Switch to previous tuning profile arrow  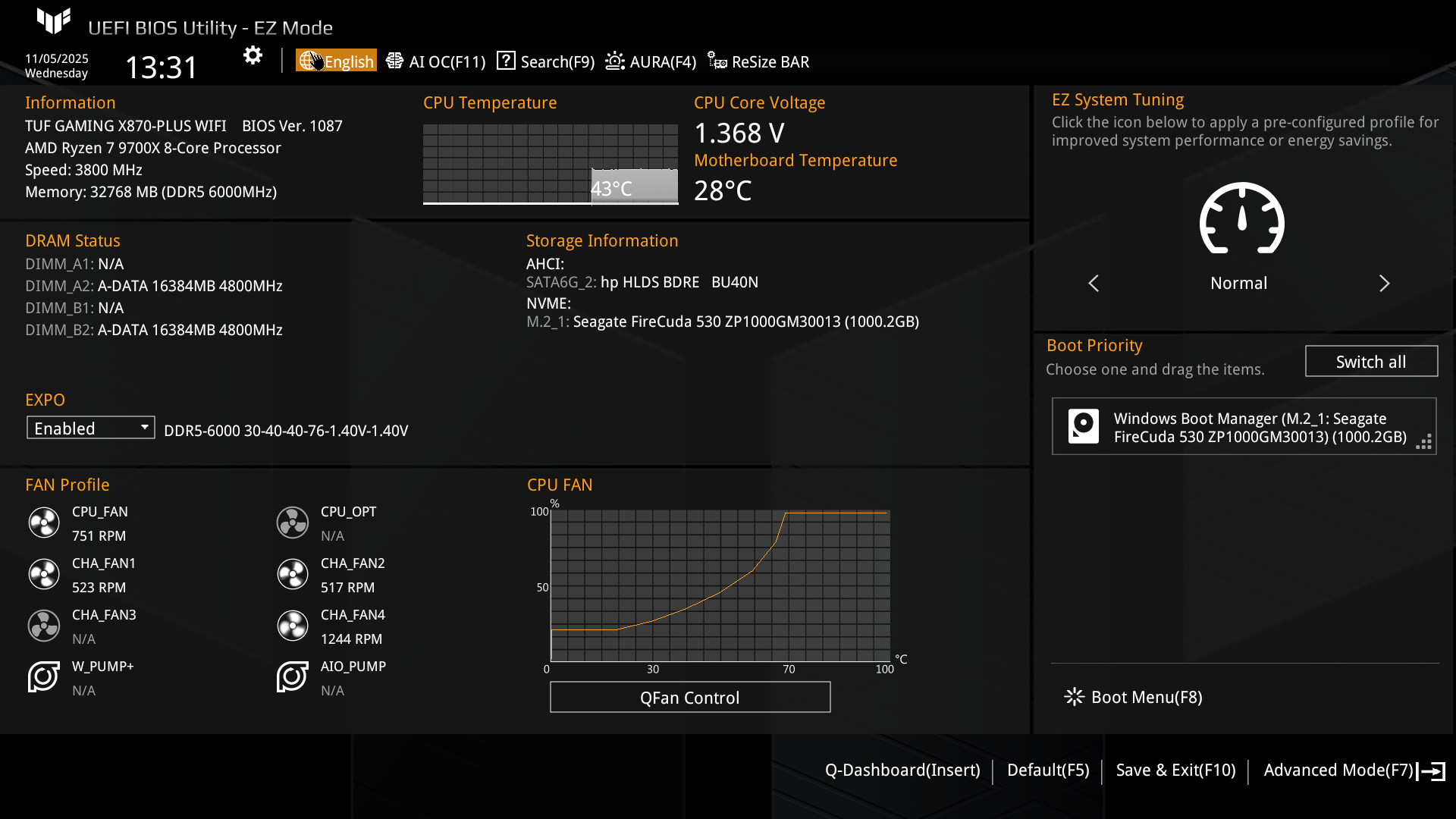point(1094,284)
